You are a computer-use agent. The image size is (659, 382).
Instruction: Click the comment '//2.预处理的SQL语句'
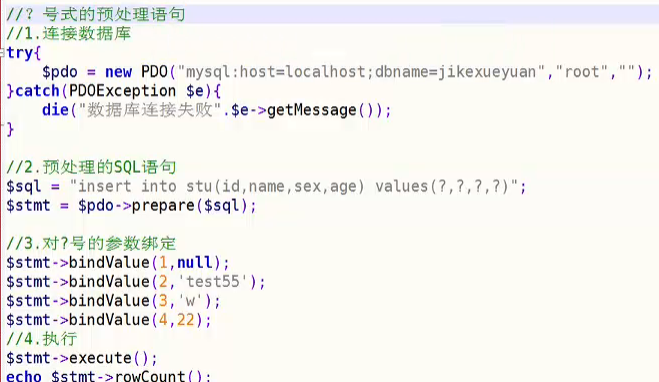tap(91, 167)
